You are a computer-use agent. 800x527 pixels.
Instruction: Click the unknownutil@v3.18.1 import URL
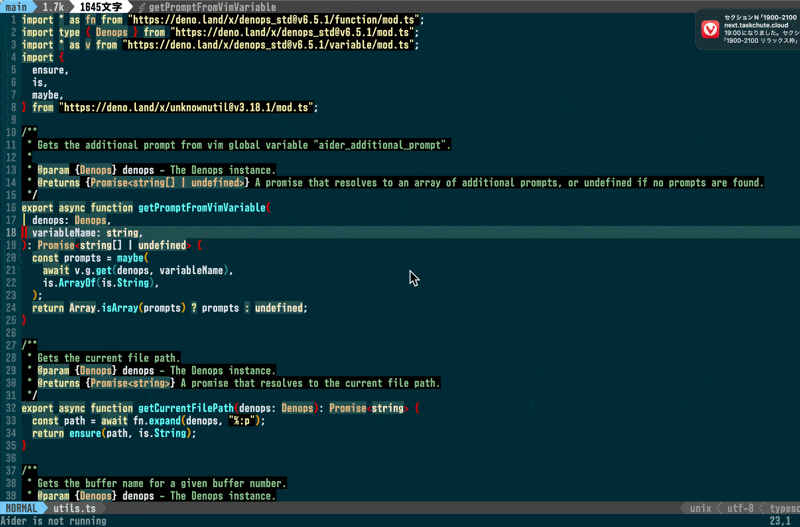pos(188,108)
